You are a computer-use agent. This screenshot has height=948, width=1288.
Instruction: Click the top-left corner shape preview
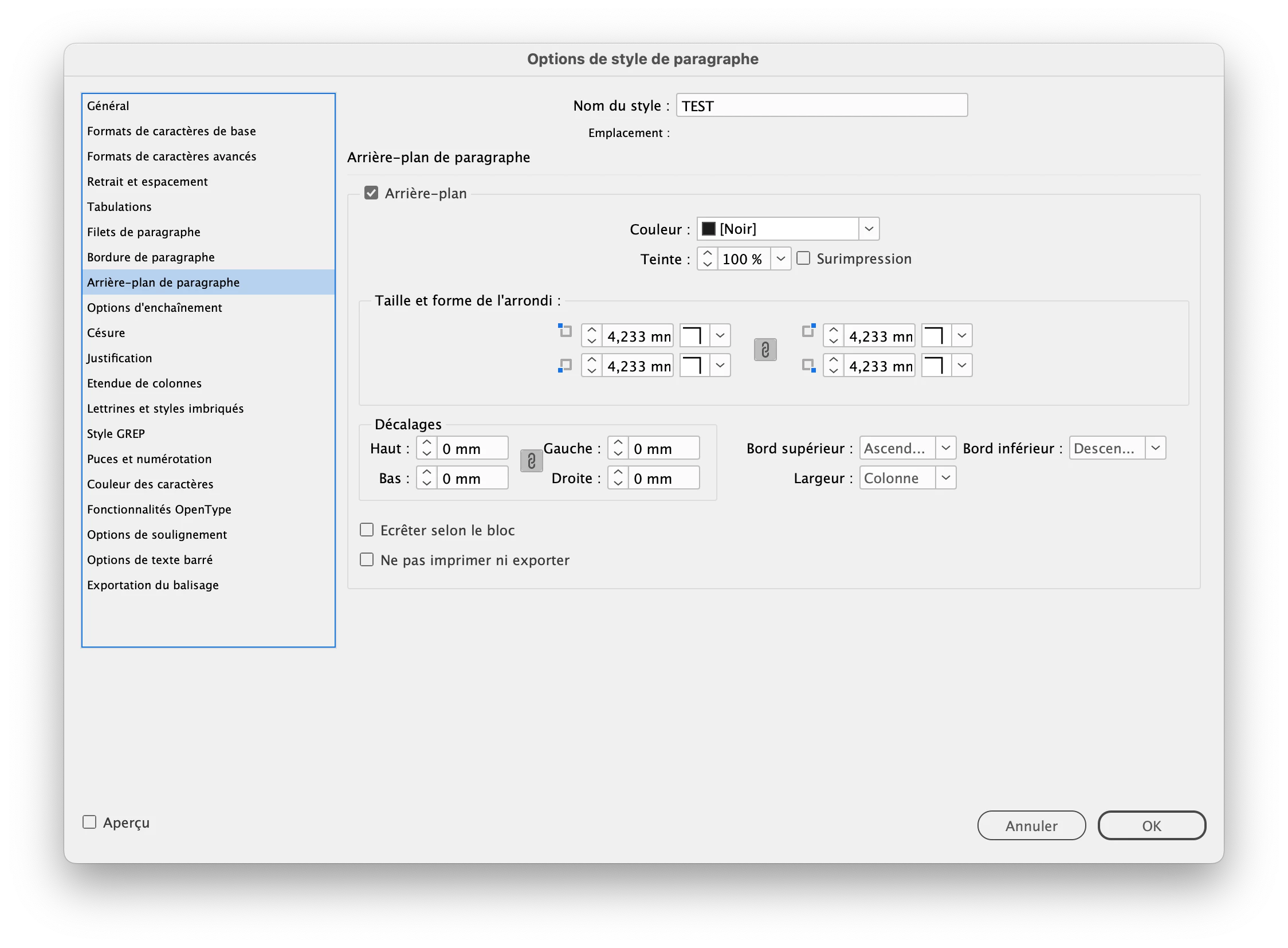tap(694, 336)
